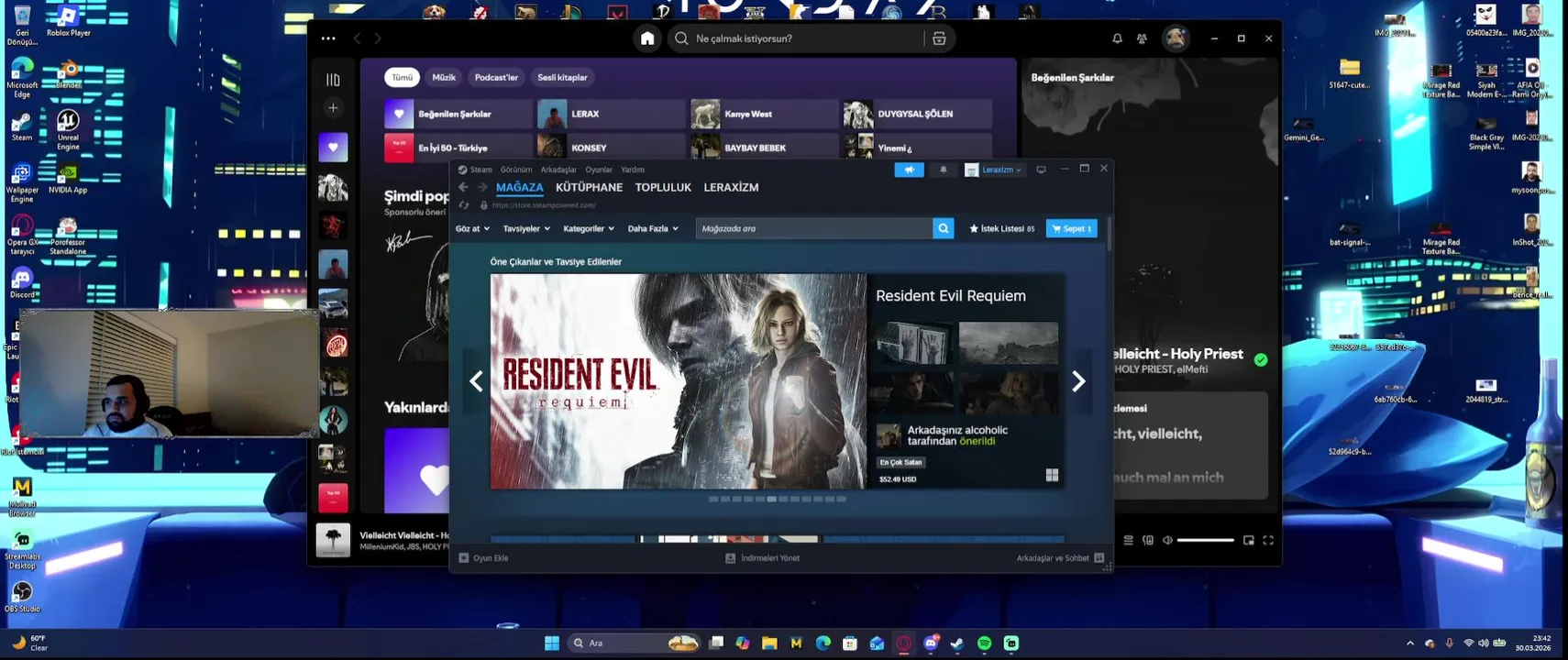Mute Spotify volume speaker icon
The image size is (1568, 660).
click(1167, 540)
